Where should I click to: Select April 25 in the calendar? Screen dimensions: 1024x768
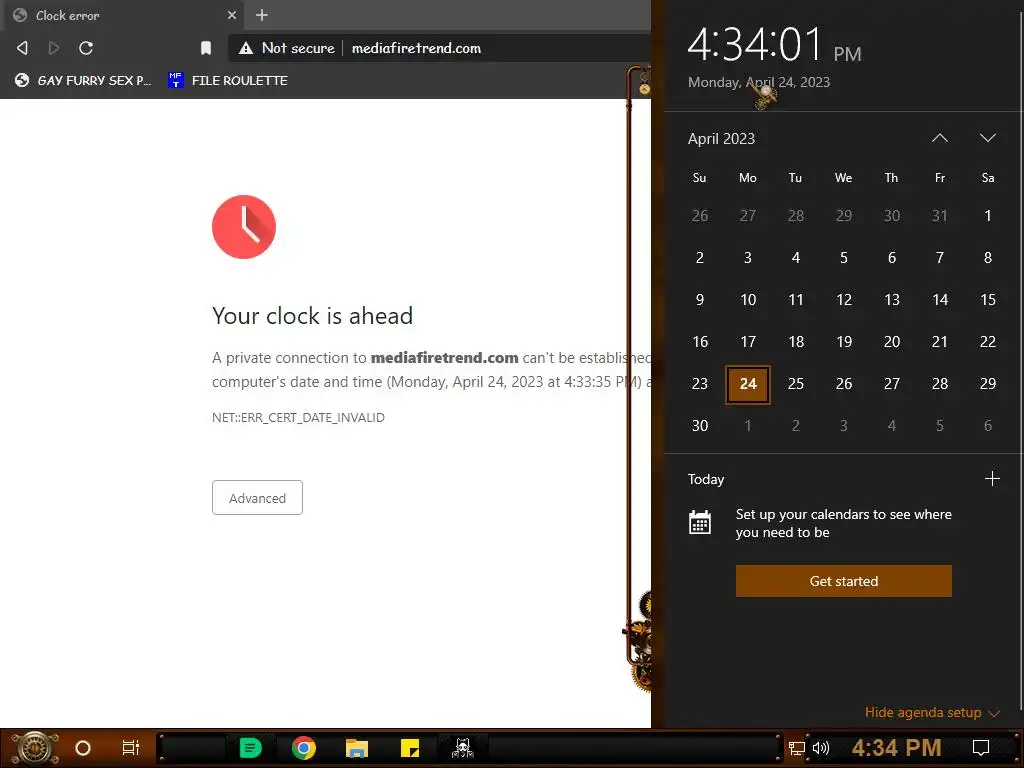coord(795,384)
